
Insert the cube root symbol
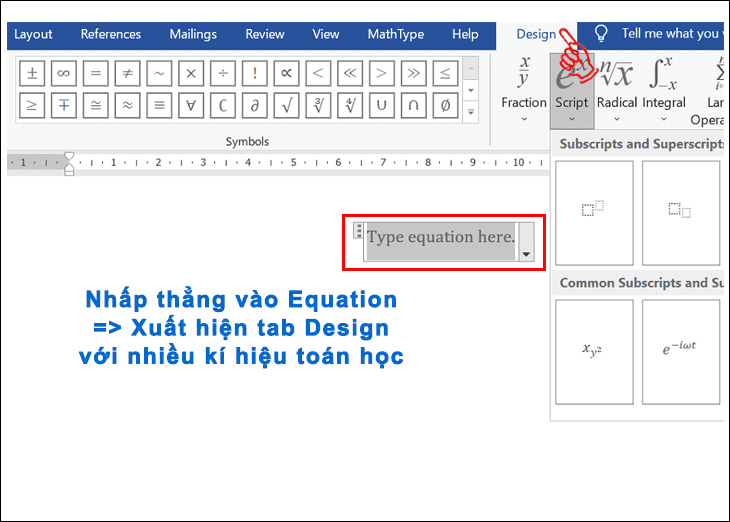coord(318,105)
